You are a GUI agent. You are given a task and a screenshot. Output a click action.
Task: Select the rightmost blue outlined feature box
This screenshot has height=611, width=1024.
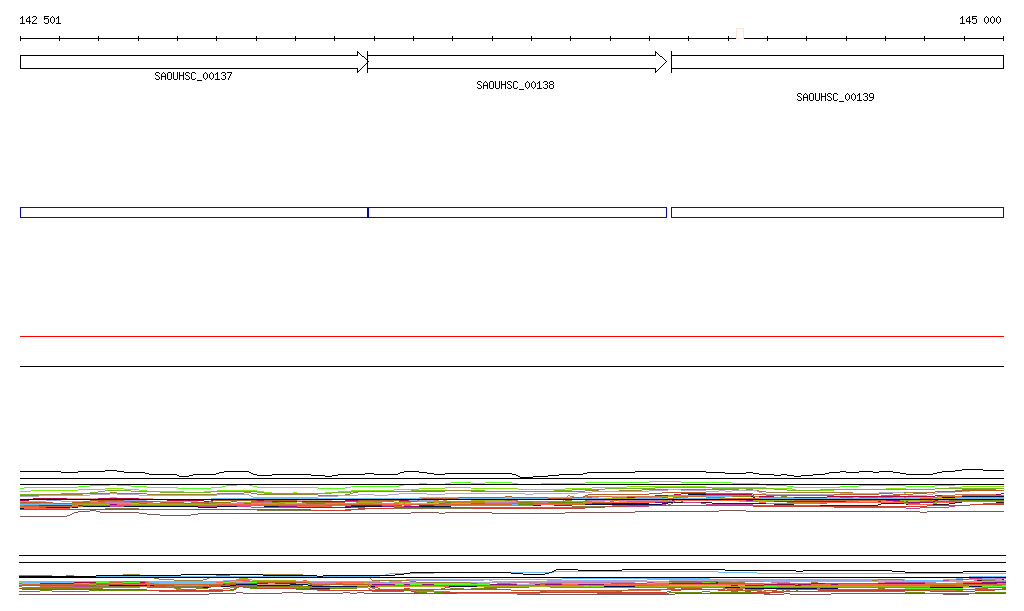click(837, 212)
